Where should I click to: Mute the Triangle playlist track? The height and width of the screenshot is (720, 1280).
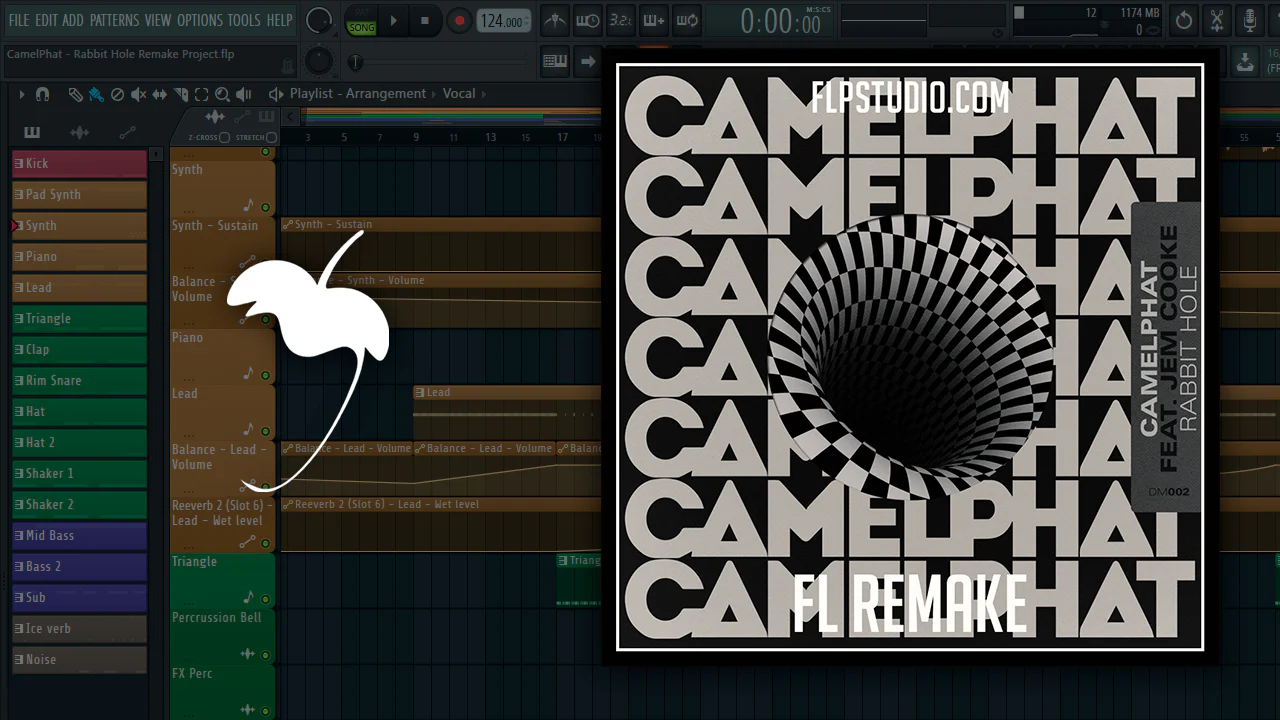pyautogui.click(x=265, y=600)
